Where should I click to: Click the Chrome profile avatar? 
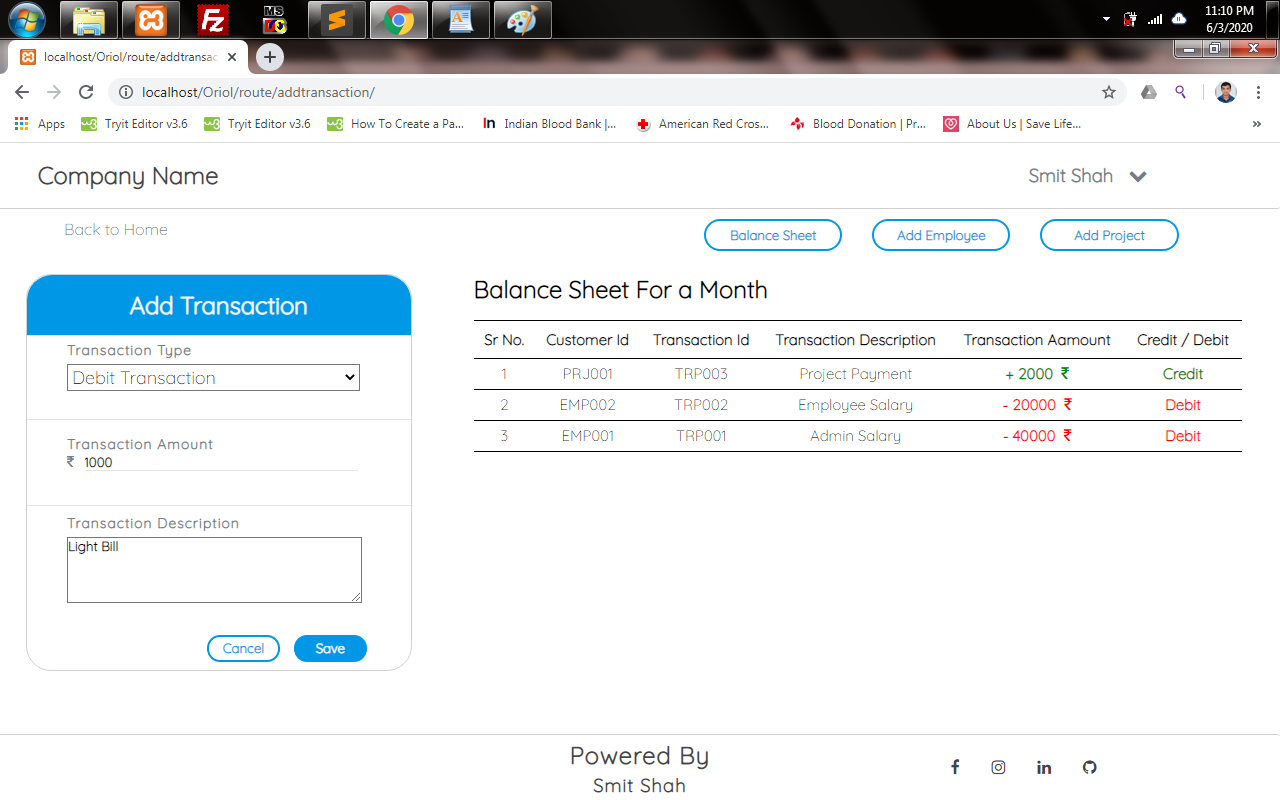tap(1226, 92)
